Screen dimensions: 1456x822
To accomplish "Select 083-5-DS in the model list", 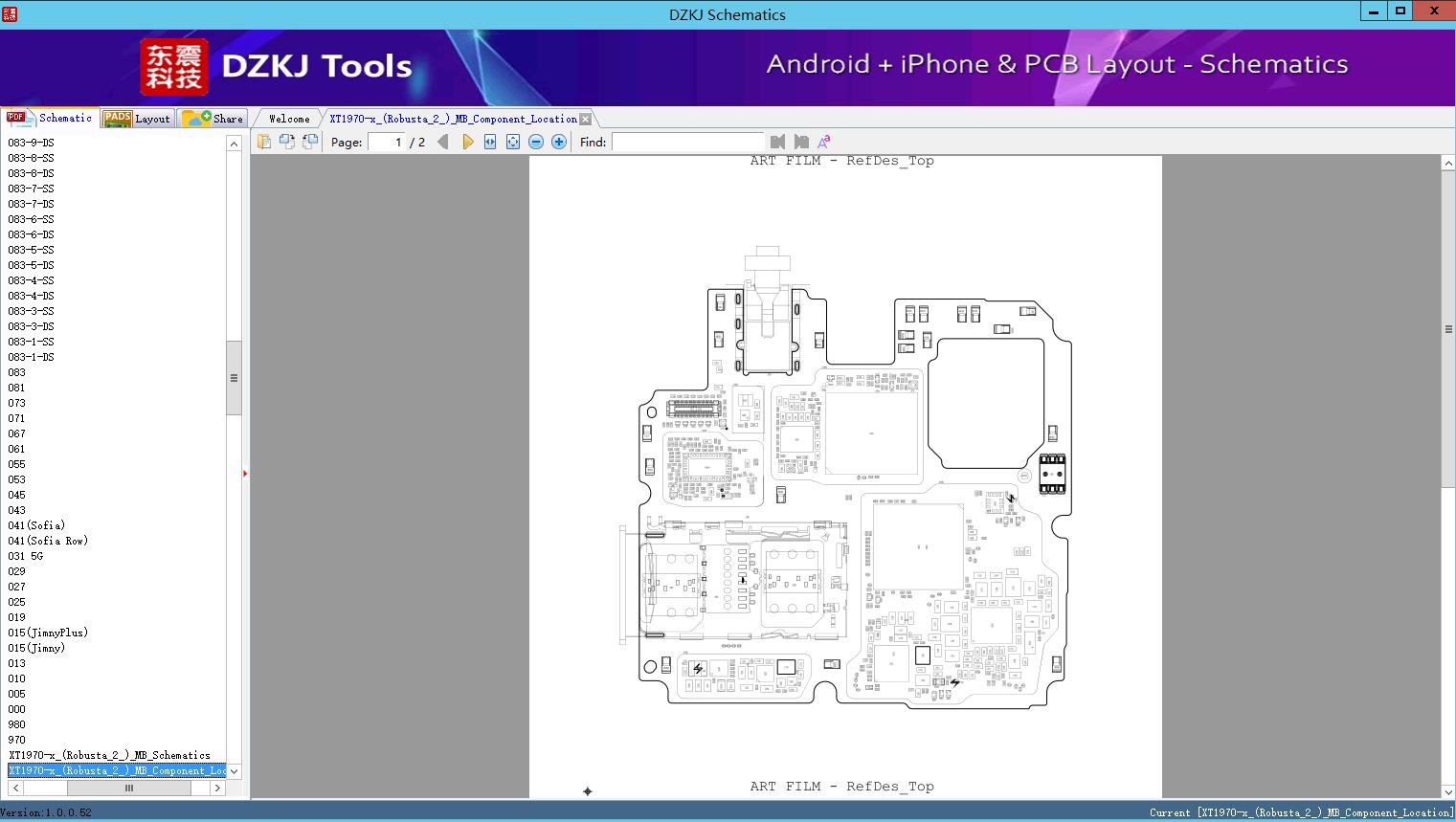I will (x=31, y=265).
